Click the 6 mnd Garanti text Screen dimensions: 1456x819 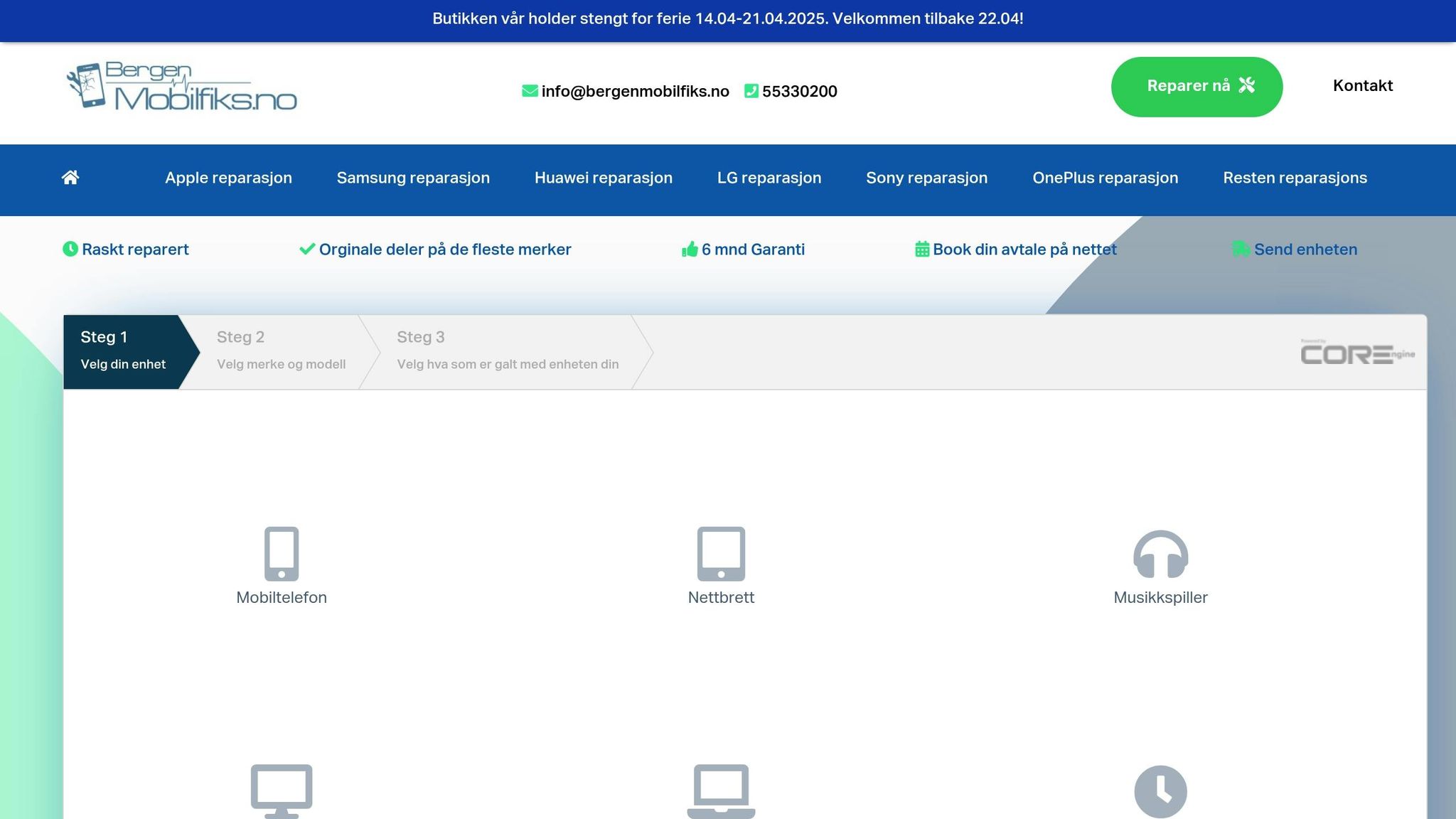tap(753, 250)
